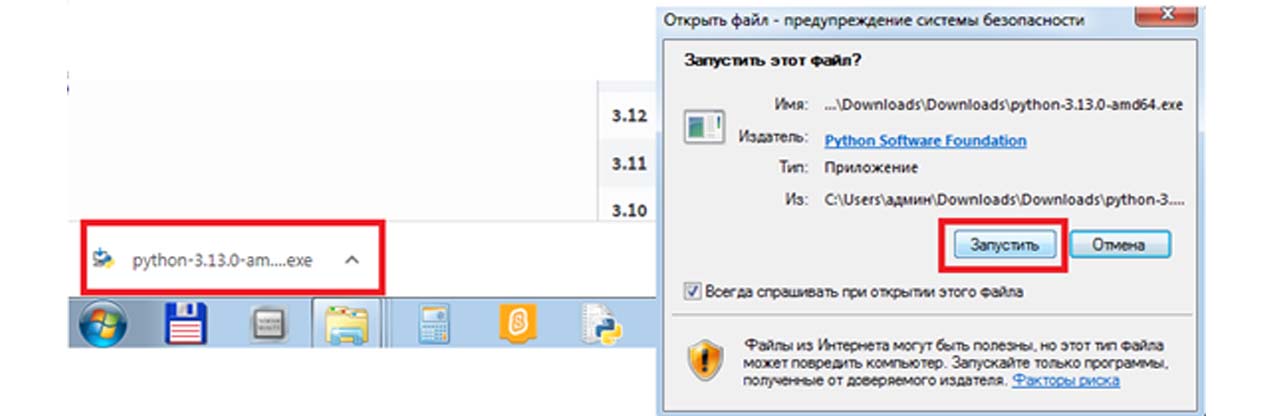The height and width of the screenshot is (416, 1280).
Task: Open the orange Sublime-style taskbar icon
Action: coord(517,324)
